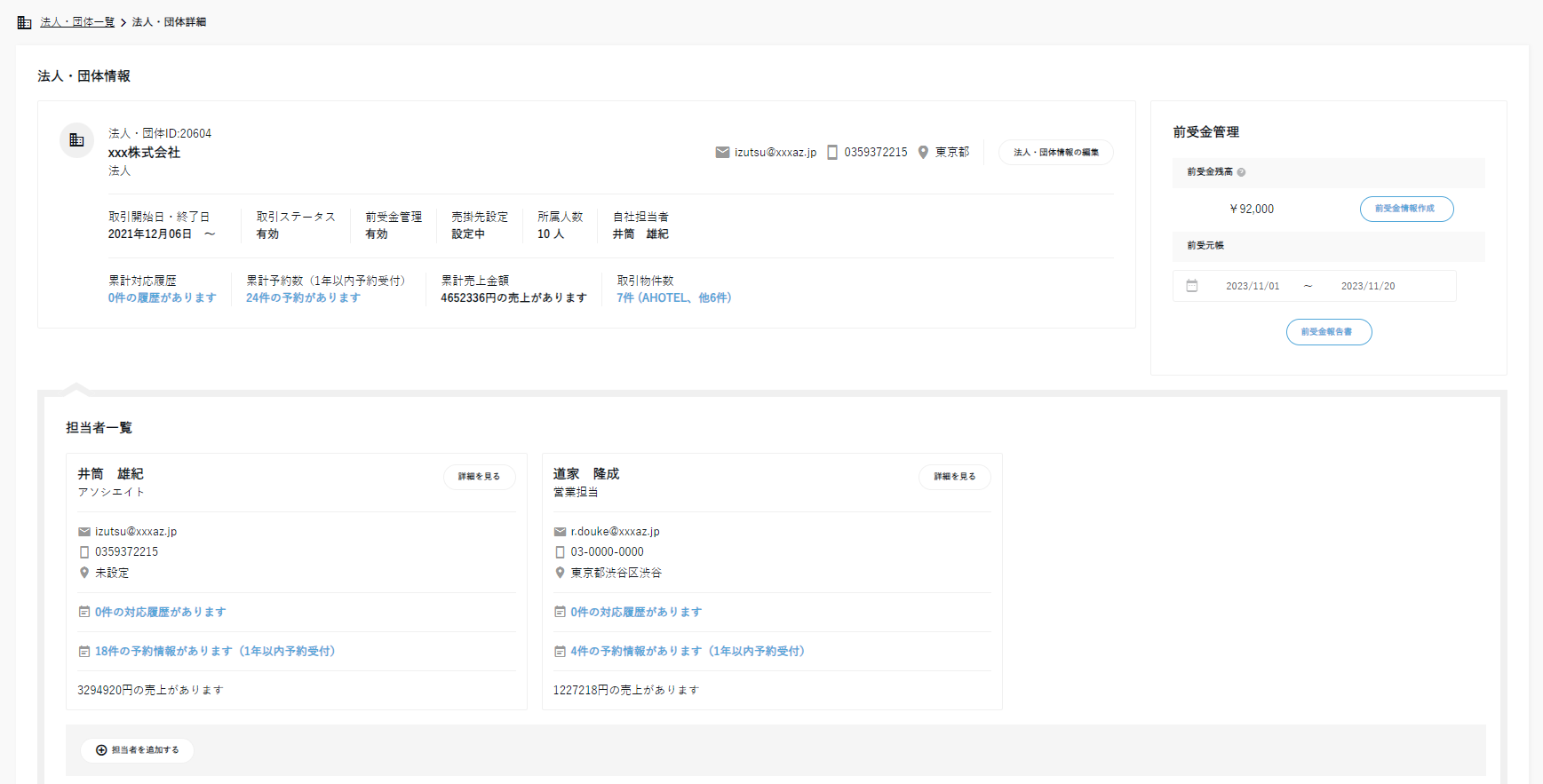View details for 道家 隆成

click(x=954, y=477)
